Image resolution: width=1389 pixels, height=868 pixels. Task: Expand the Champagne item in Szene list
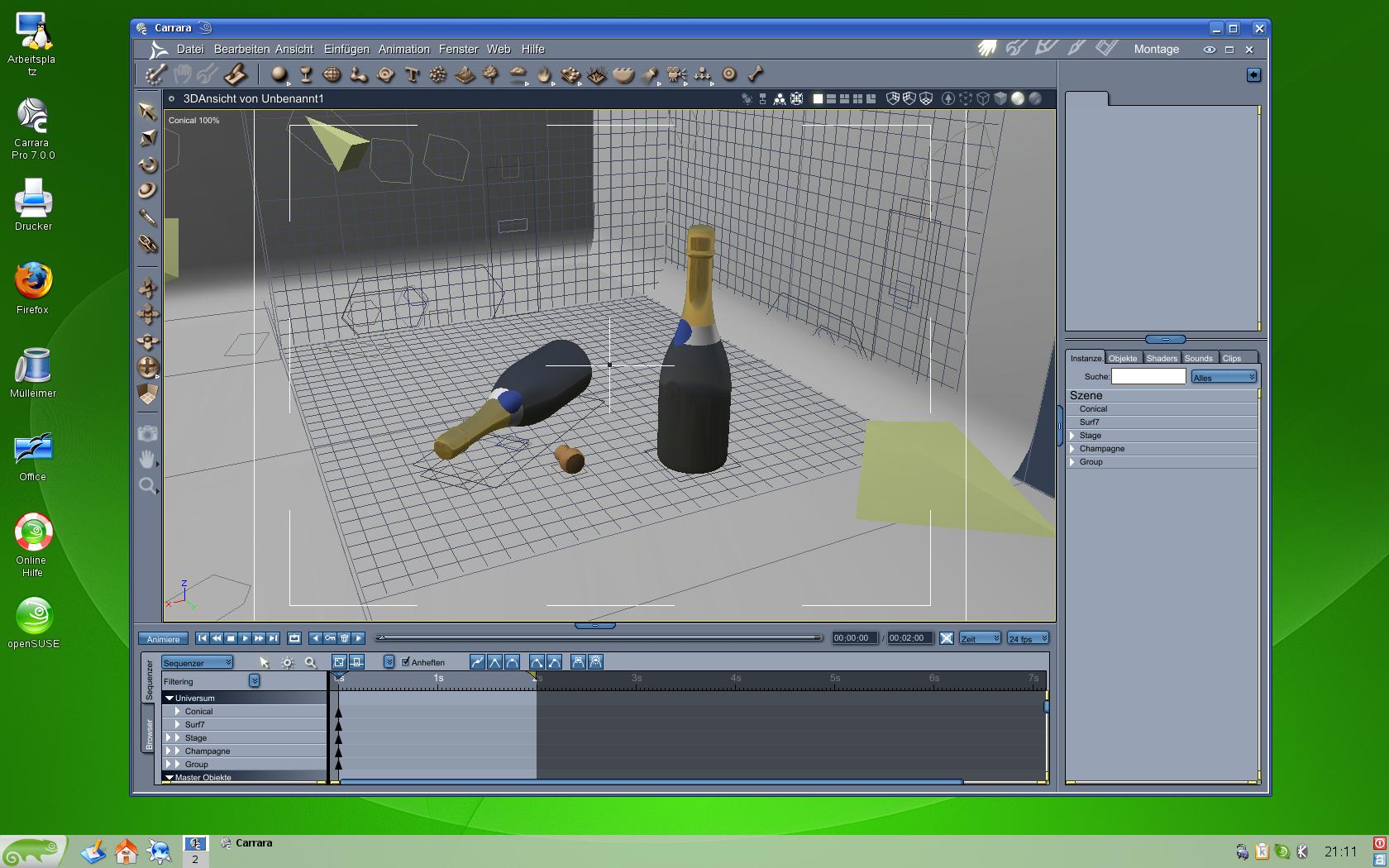click(x=1072, y=449)
